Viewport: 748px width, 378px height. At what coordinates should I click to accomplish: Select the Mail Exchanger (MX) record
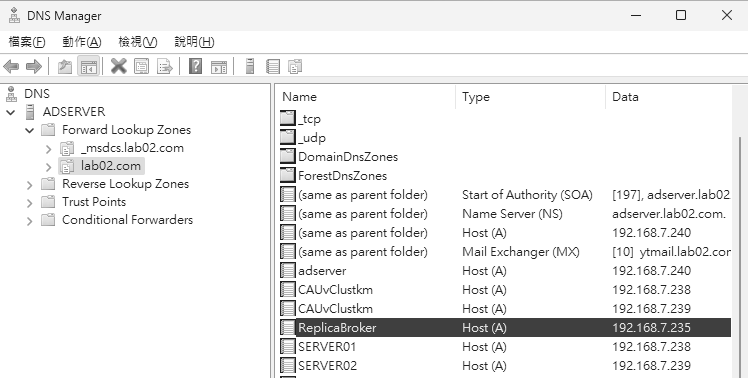(505, 252)
